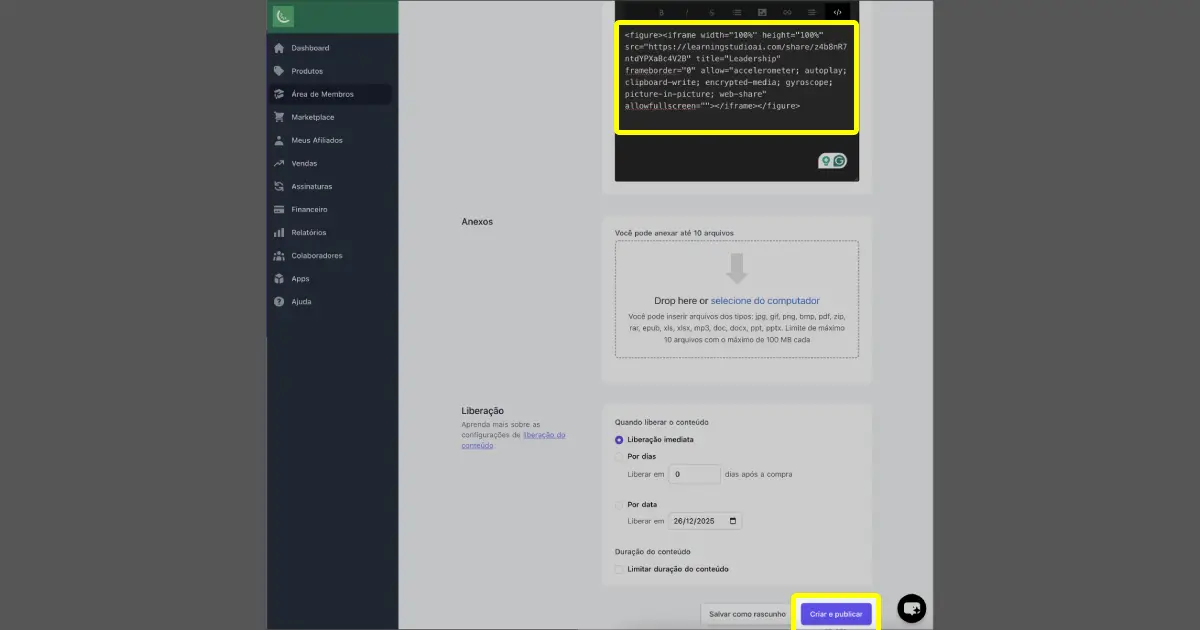Select the Por dias radio option
Viewport: 1200px width, 630px height.
(x=619, y=456)
